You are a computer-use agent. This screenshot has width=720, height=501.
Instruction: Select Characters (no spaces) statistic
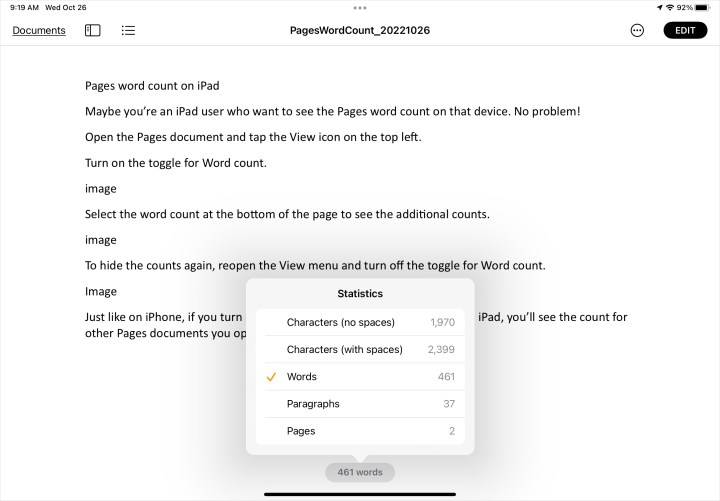360,322
